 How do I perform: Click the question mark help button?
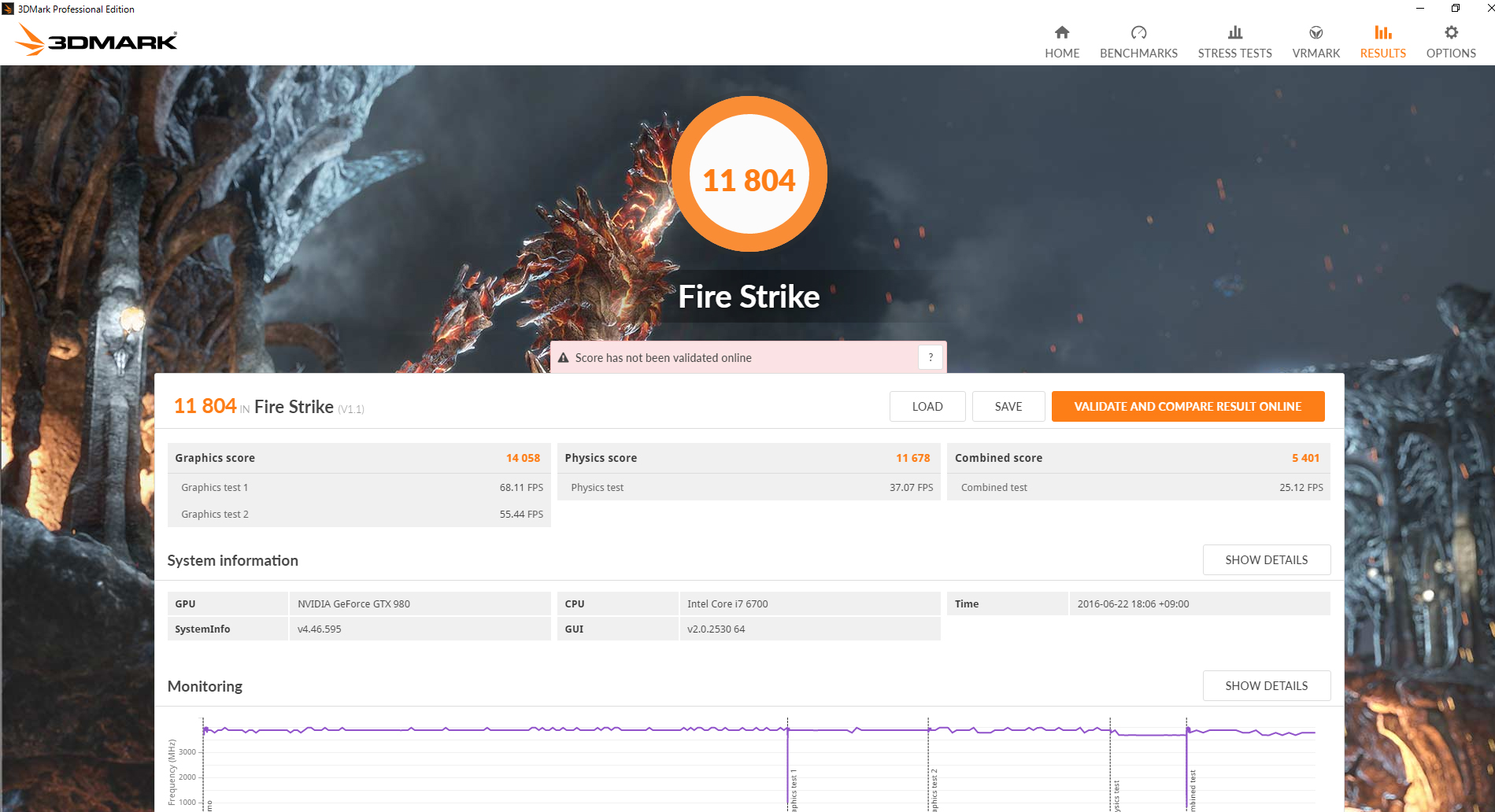(931, 357)
